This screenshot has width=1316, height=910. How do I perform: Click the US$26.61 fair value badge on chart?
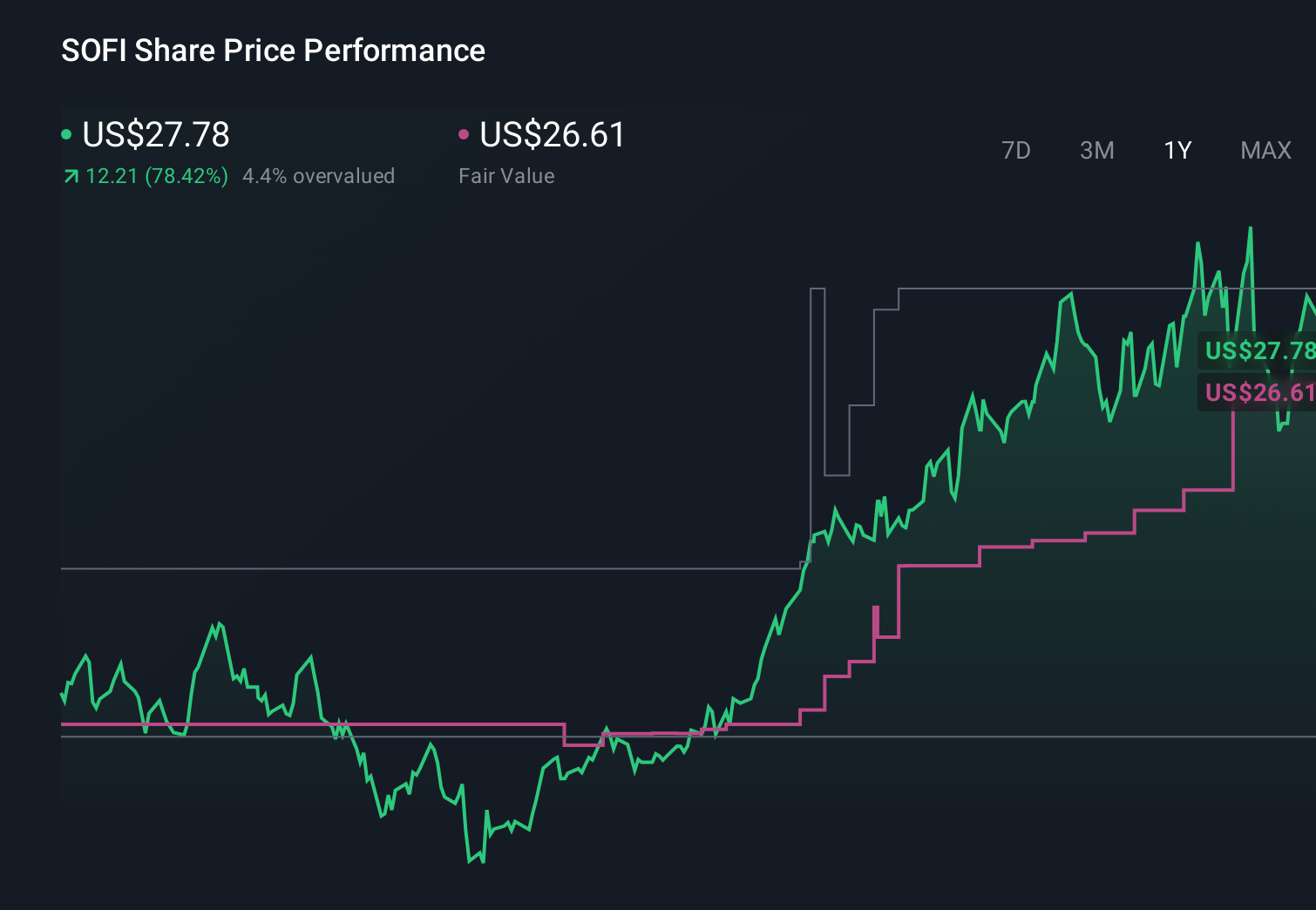tap(1258, 393)
